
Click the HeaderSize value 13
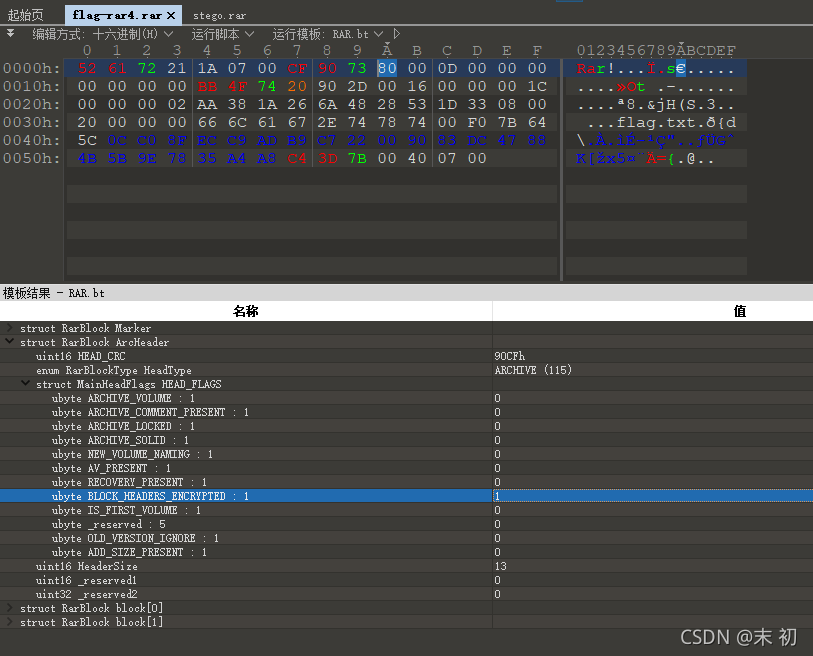(500, 566)
